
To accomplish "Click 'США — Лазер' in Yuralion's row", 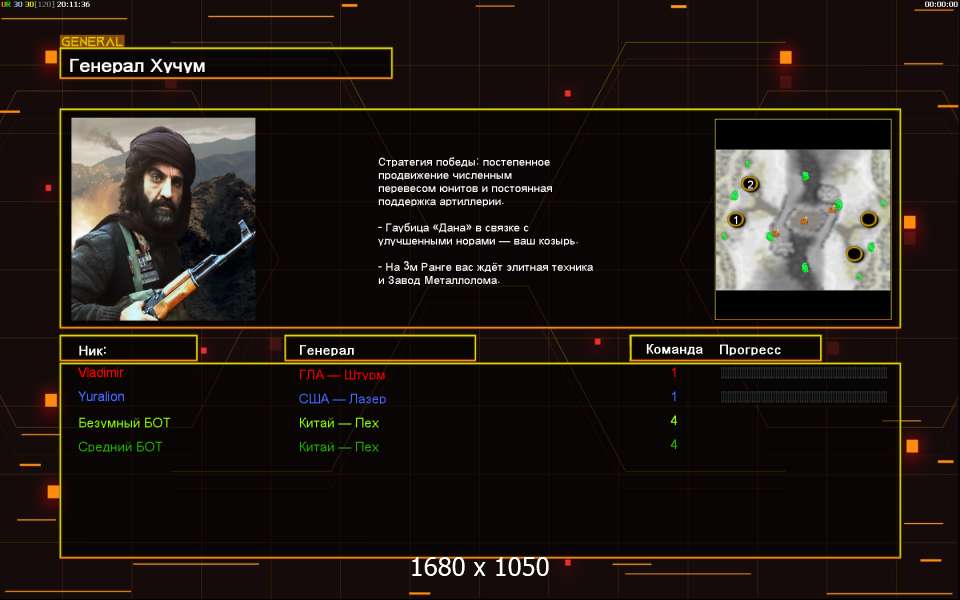I will point(342,399).
